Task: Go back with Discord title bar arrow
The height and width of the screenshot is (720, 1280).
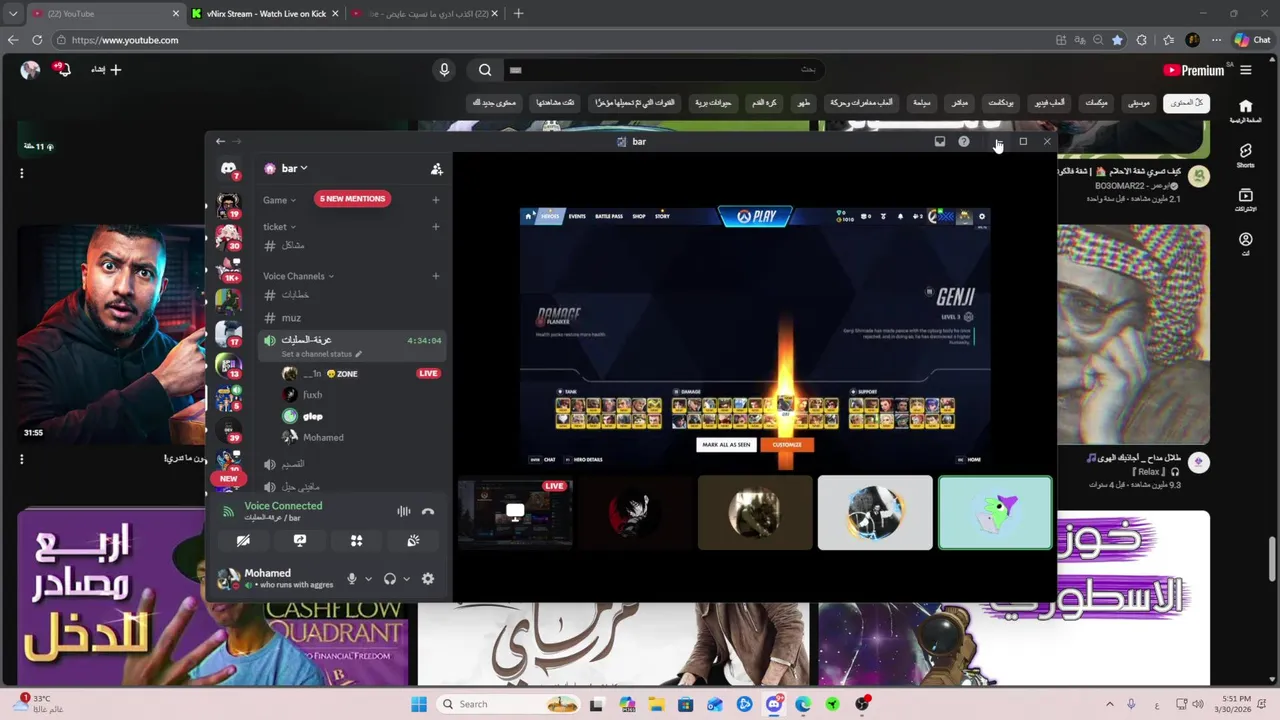Action: [220, 142]
